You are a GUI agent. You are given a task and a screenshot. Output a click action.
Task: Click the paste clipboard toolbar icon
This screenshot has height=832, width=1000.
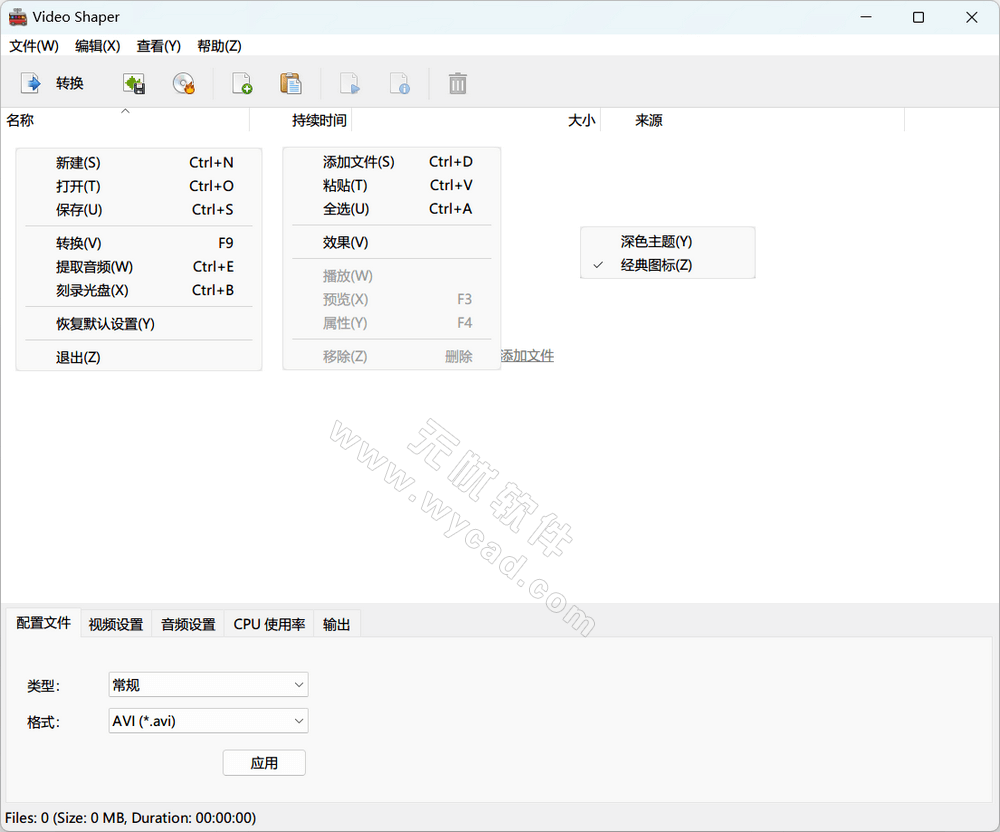click(291, 84)
